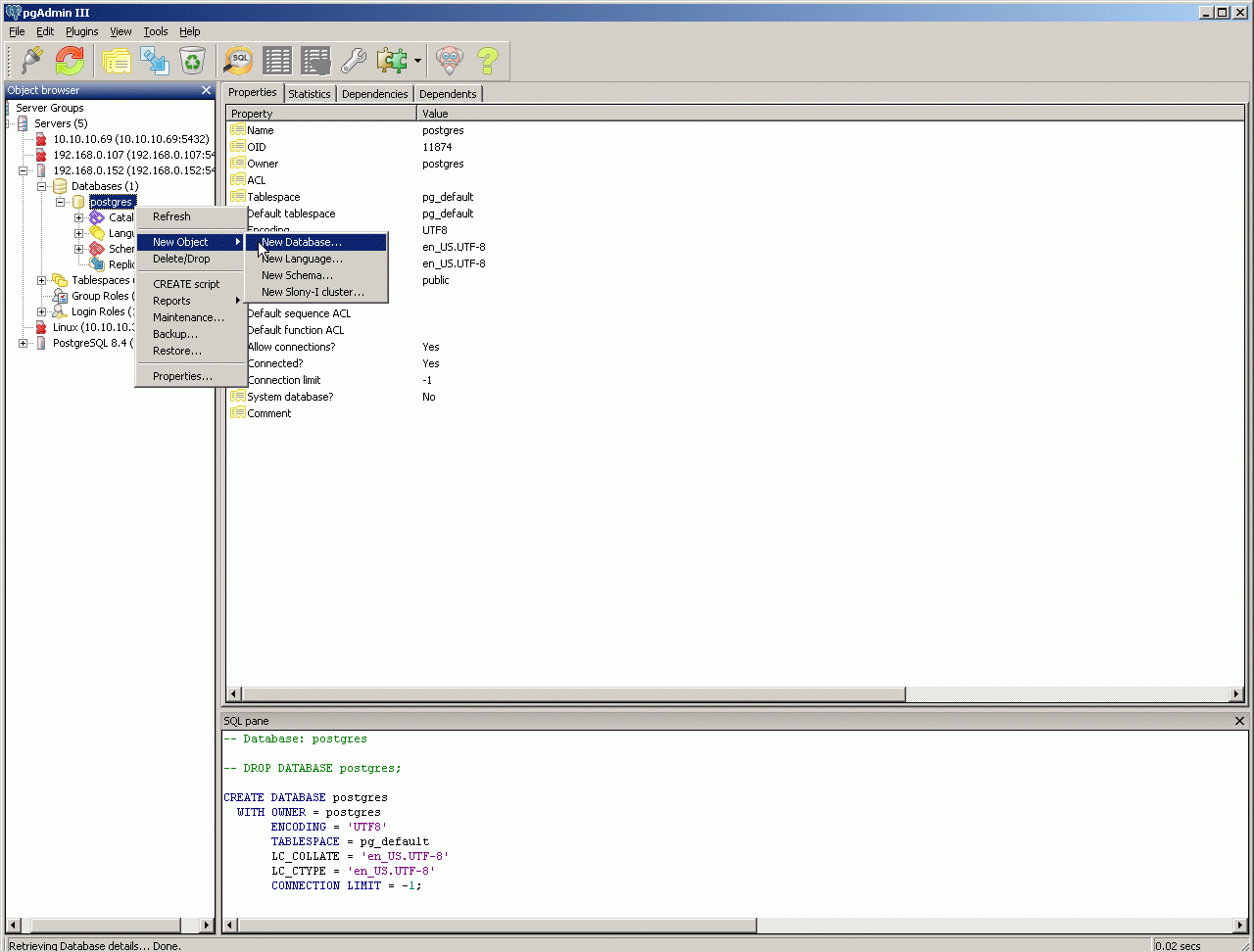1254x952 pixels.
Task: Choose Backup... in the context menu
Action: coord(190,334)
